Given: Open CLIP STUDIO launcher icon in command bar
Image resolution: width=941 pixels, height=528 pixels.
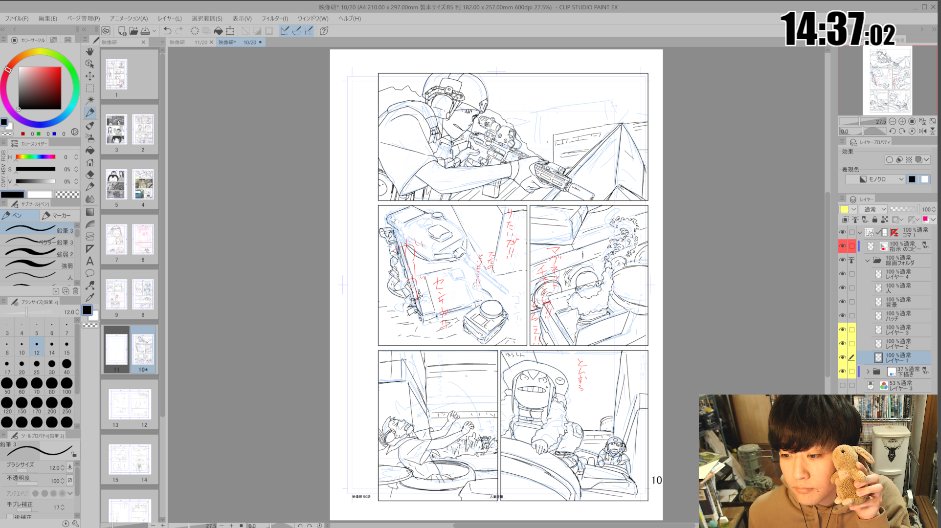Looking at the screenshot, I should (106, 31).
